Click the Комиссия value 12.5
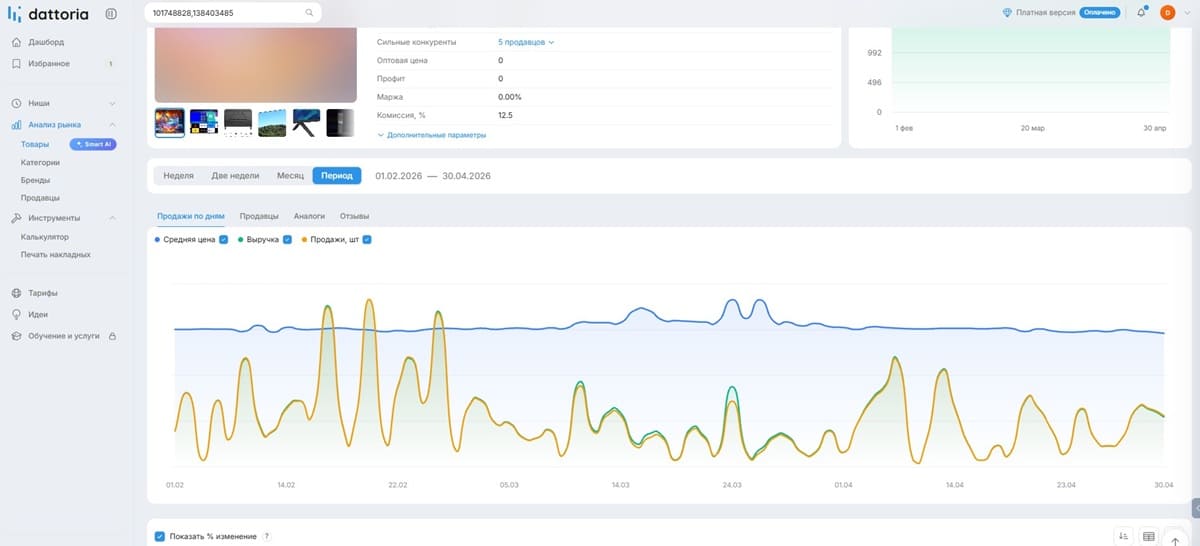This screenshot has height=546, width=1200. [x=505, y=115]
